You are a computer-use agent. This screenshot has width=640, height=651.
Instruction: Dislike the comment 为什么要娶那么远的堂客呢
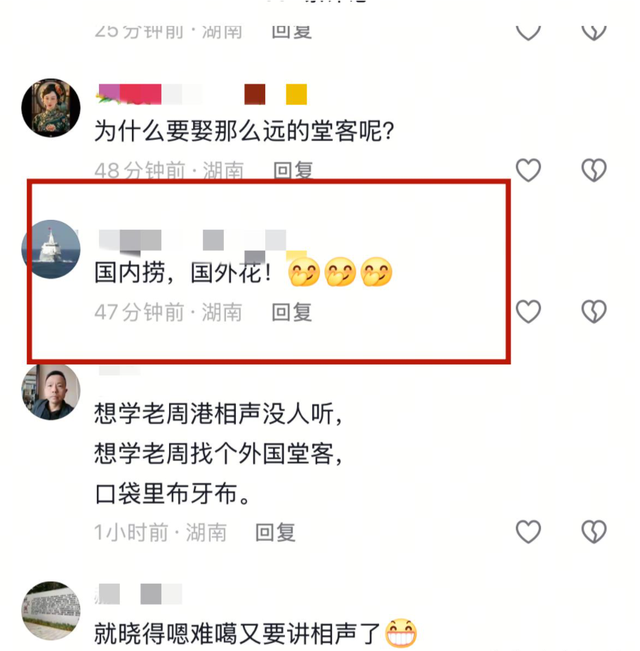coord(594,170)
